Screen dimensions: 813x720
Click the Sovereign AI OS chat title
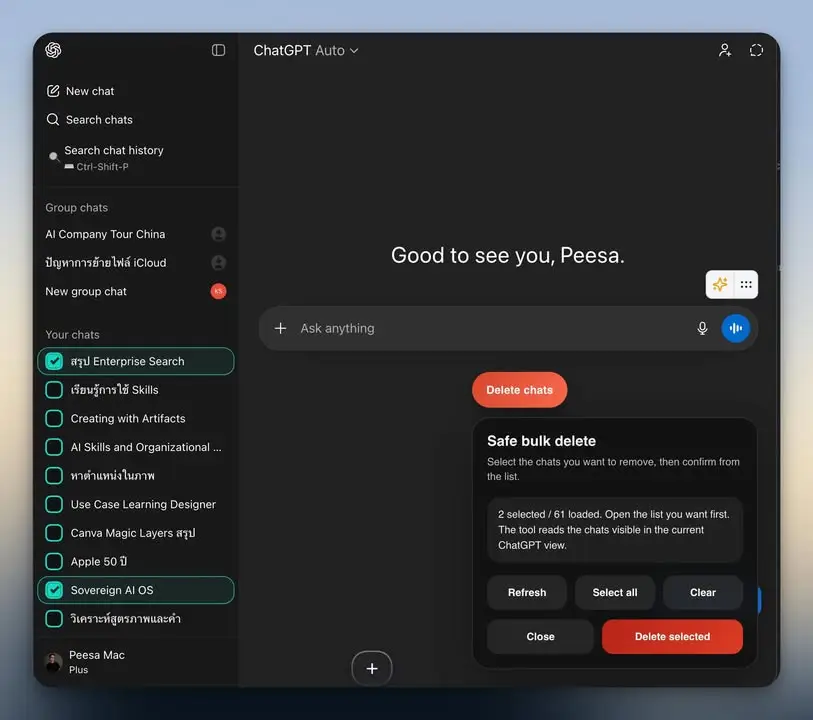[x=112, y=590]
